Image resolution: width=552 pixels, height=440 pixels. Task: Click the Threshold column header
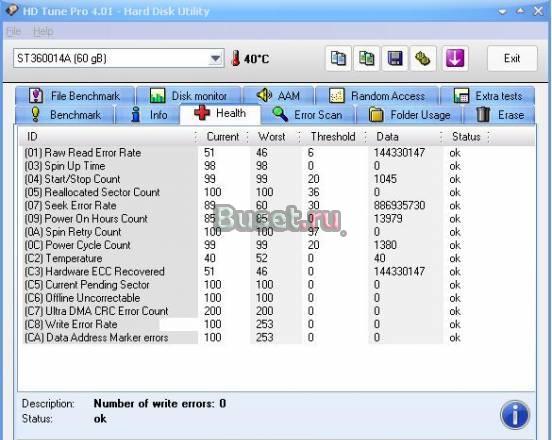point(333,137)
